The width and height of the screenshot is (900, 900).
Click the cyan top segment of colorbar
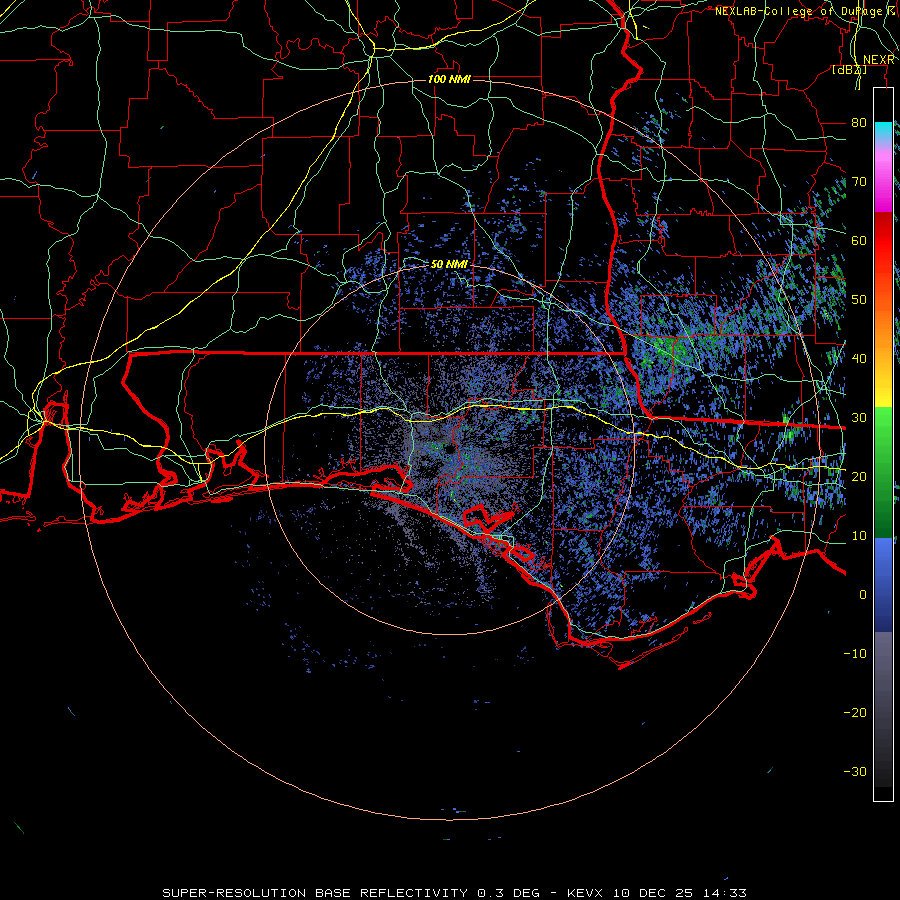[883, 130]
